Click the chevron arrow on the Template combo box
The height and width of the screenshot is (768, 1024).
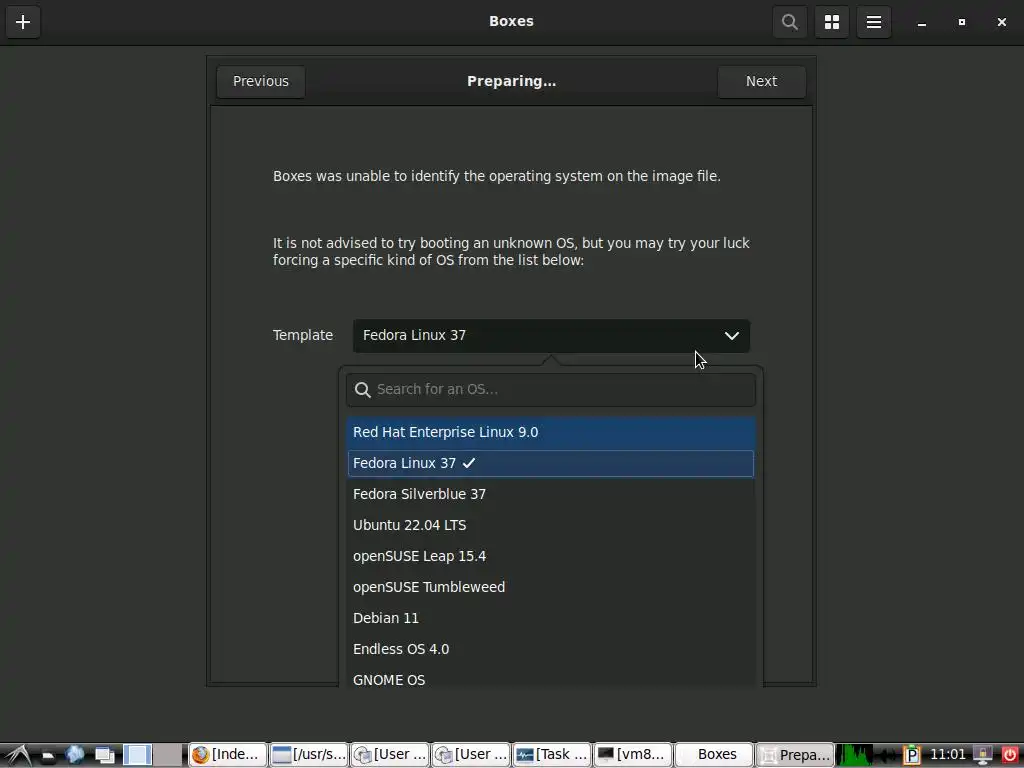731,336
